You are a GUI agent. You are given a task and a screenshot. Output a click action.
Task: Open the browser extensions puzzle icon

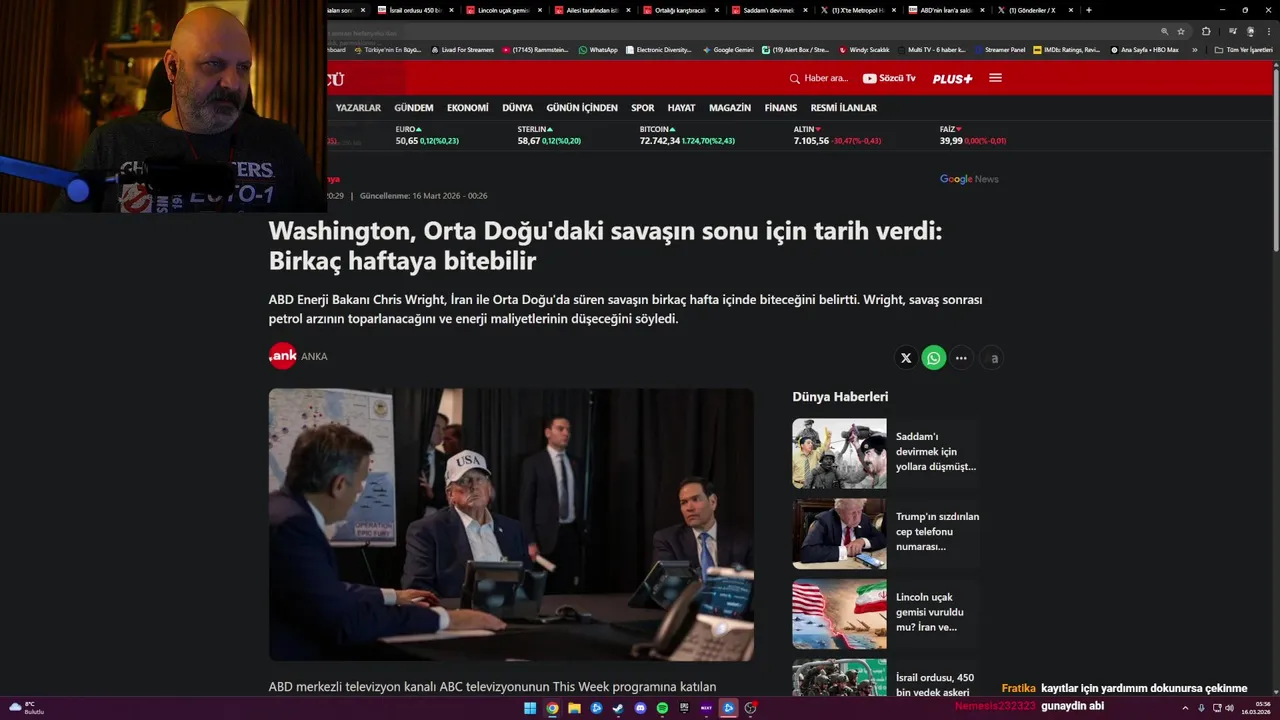[1206, 31]
